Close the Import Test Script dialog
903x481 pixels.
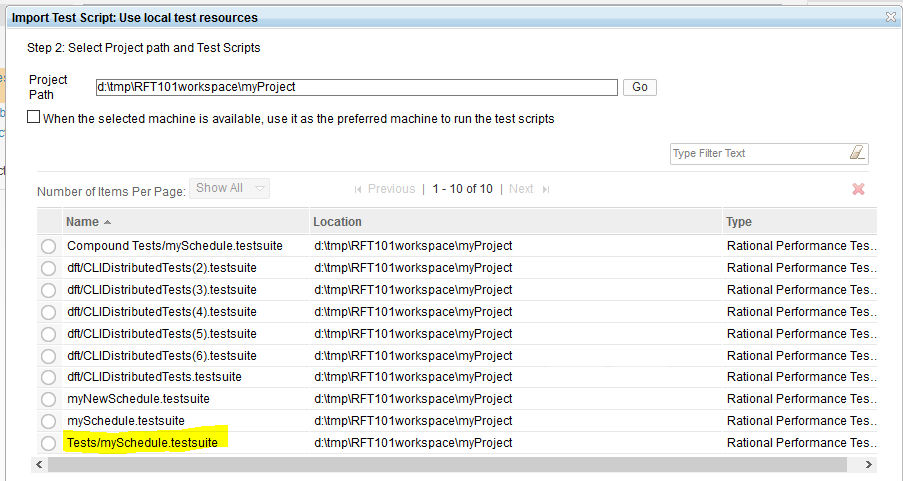click(890, 17)
